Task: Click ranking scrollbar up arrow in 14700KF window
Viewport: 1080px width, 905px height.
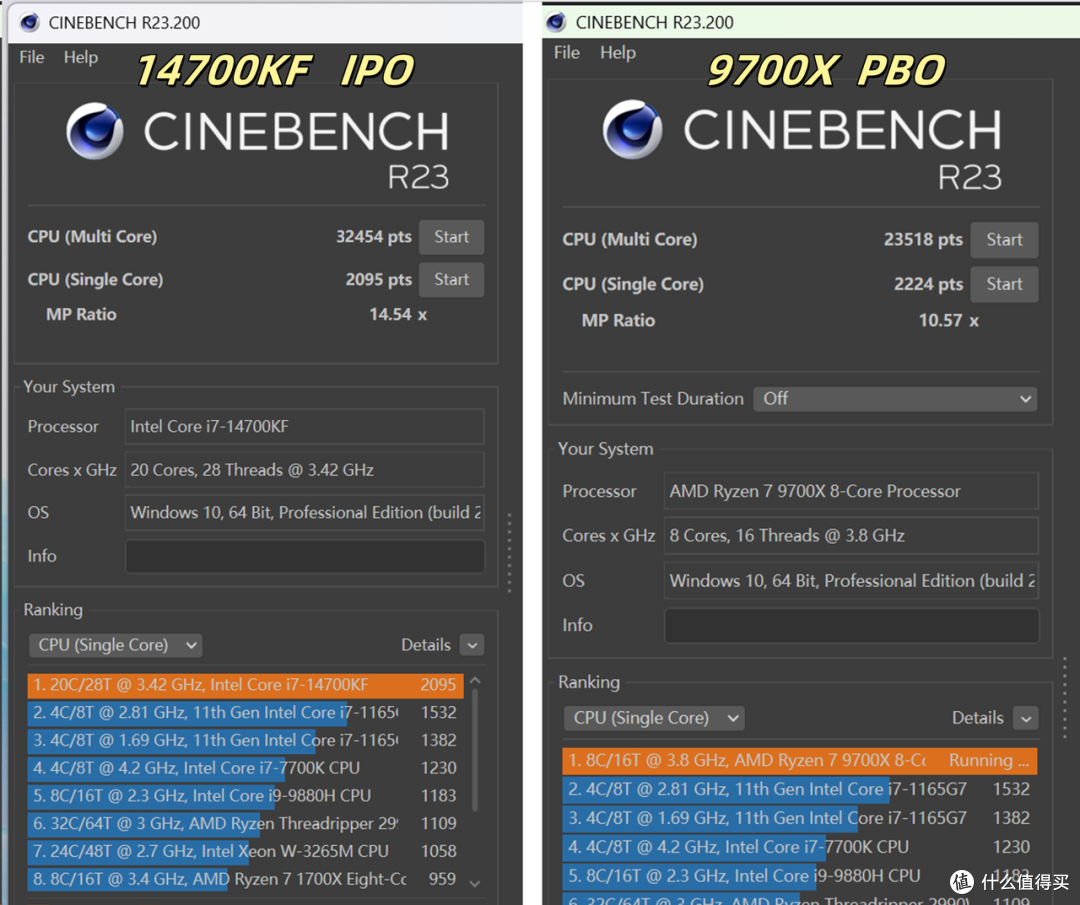Action: tap(475, 681)
